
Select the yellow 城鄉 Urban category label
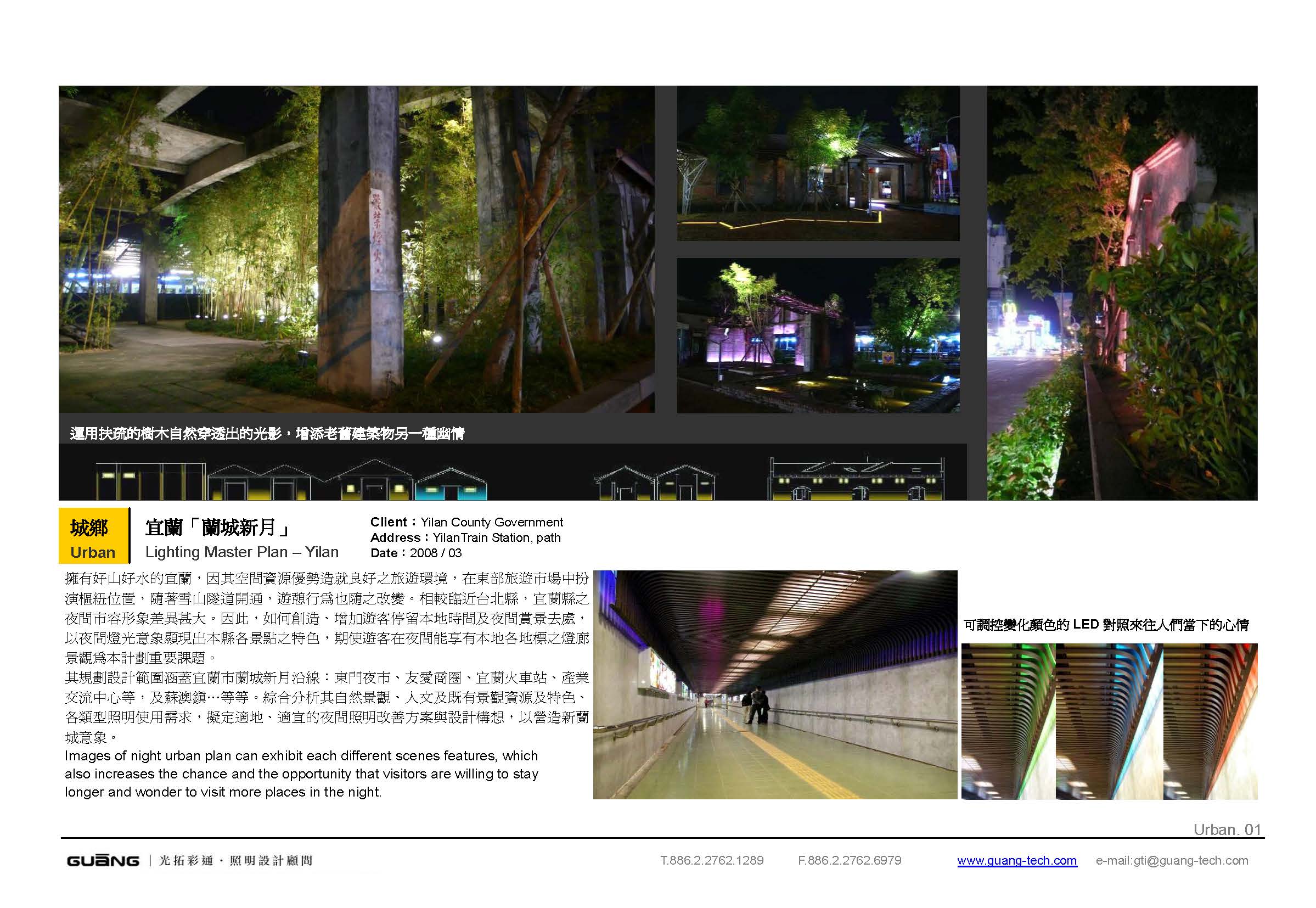click(x=93, y=536)
